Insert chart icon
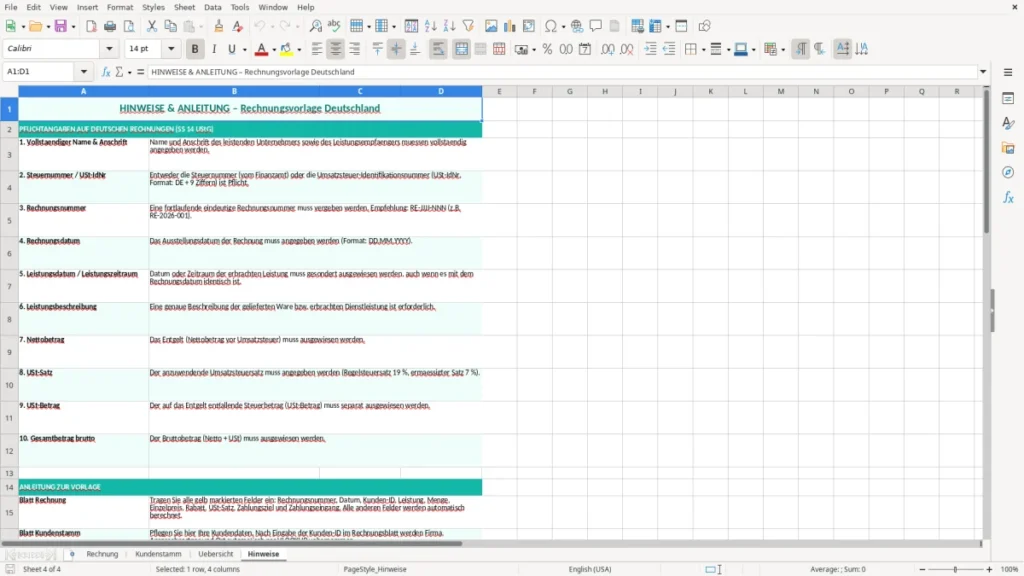1024x576 pixels. click(510, 26)
